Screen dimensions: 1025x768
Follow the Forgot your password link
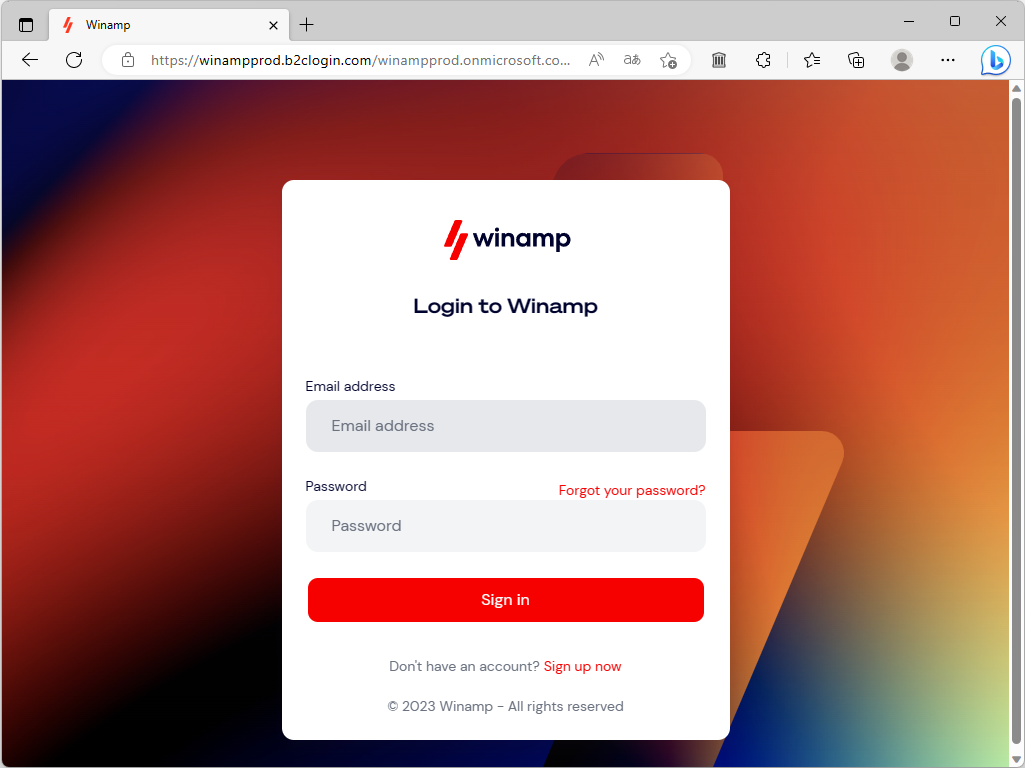(631, 490)
